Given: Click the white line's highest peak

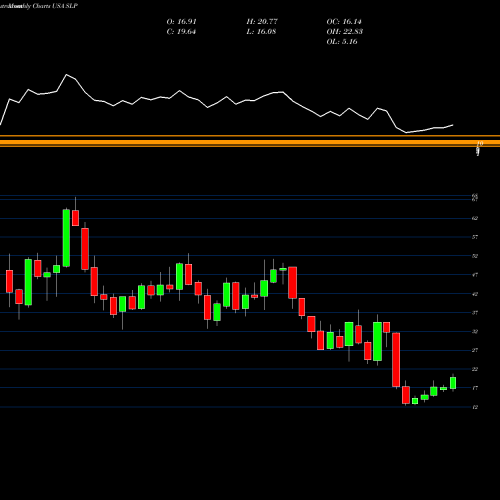Looking at the screenshot, I should point(66,75).
